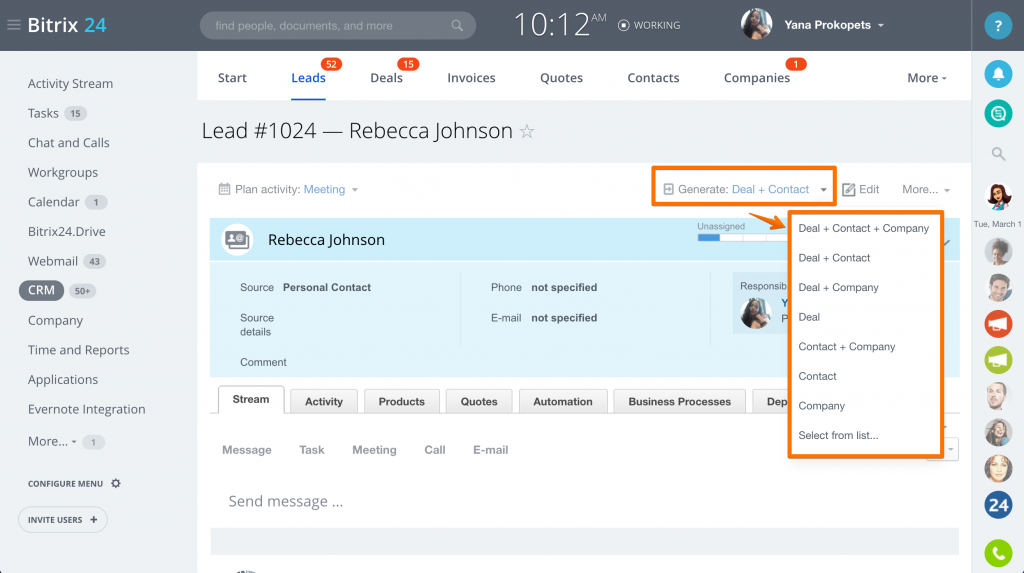Image resolution: width=1024 pixels, height=573 pixels.
Task: Click the search field find people, documents
Action: tap(338, 25)
